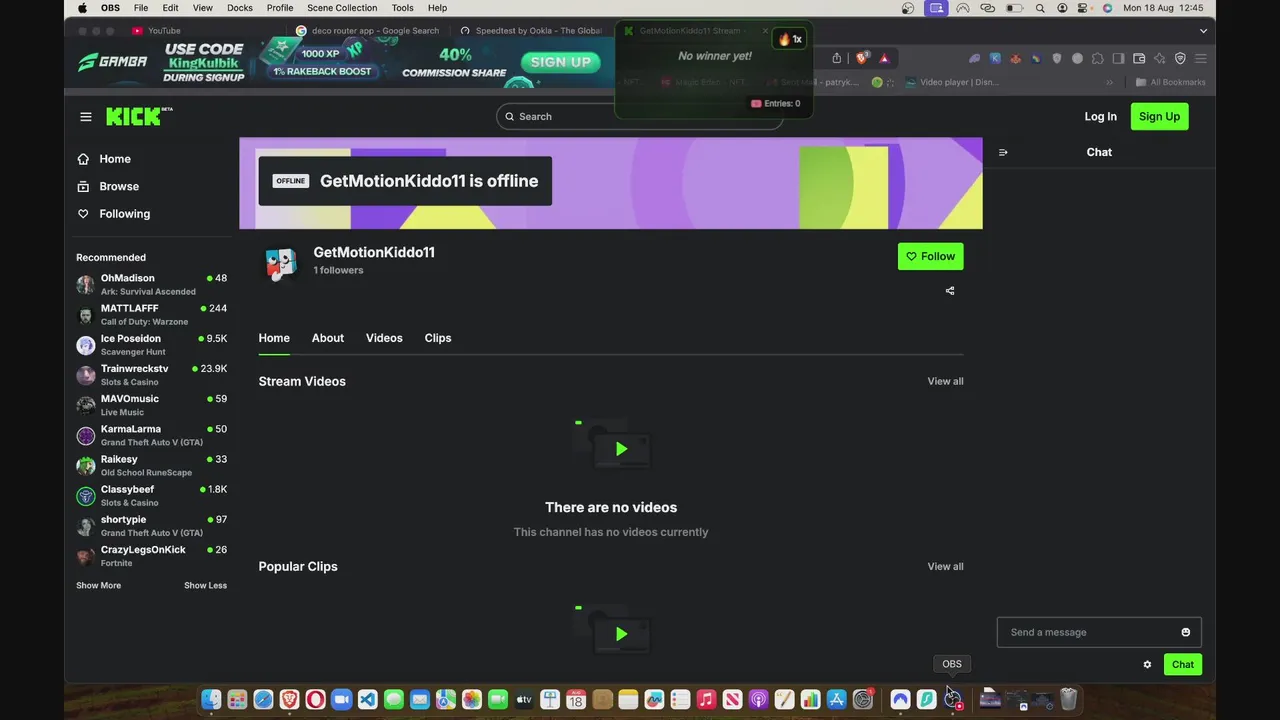
Task: Open Finder in the Dock
Action: [x=211, y=699]
